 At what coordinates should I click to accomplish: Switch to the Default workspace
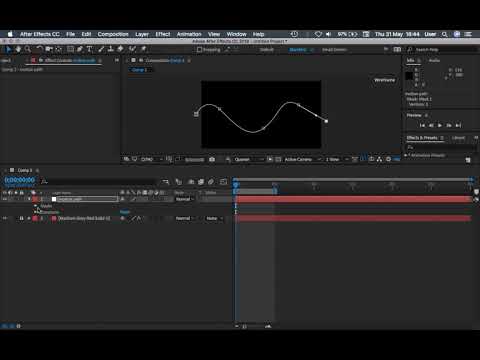(x=267, y=50)
